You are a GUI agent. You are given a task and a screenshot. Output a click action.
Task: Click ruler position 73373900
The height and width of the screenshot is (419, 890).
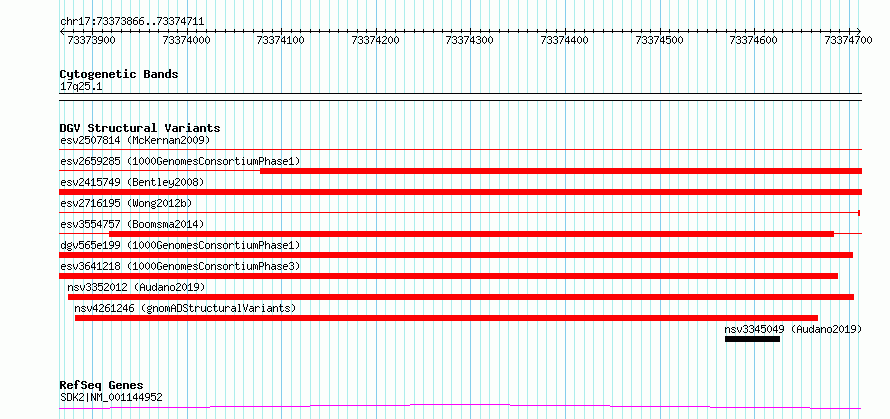coord(91,40)
